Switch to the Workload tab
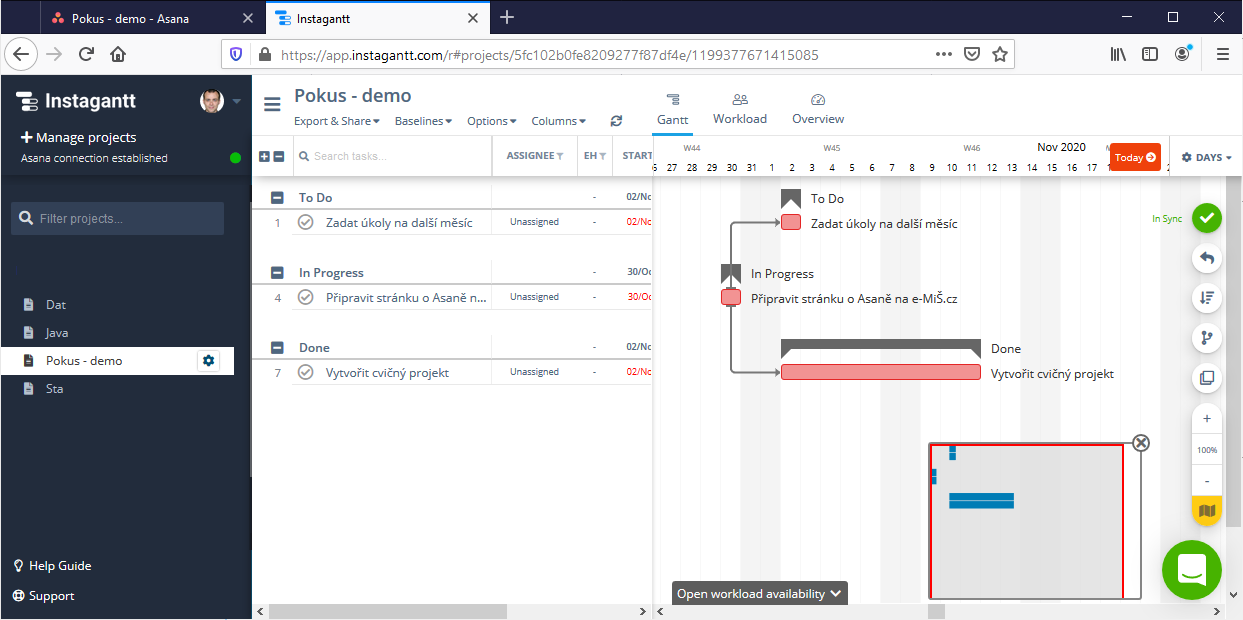Viewport: 1243px width, 620px height. [x=740, y=108]
